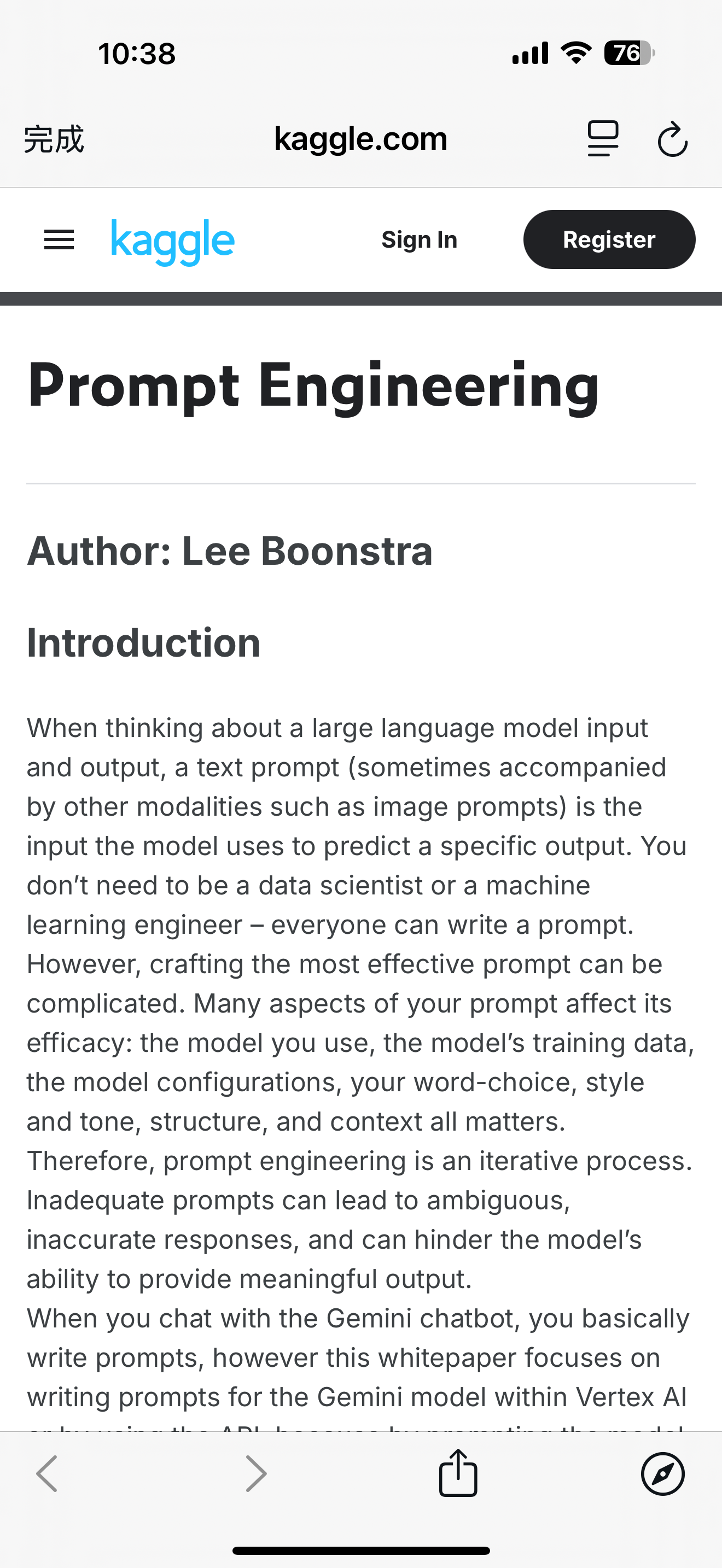Tap the battery indicator showing 76

[630, 53]
